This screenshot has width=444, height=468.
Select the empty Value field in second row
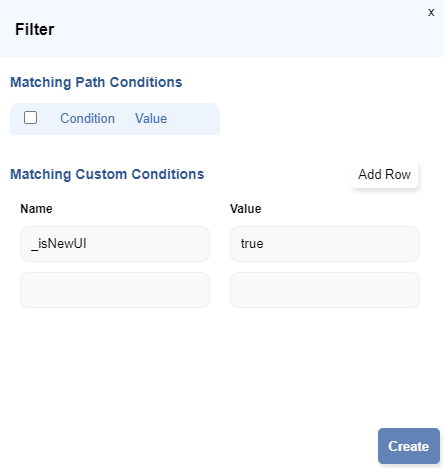click(x=325, y=290)
